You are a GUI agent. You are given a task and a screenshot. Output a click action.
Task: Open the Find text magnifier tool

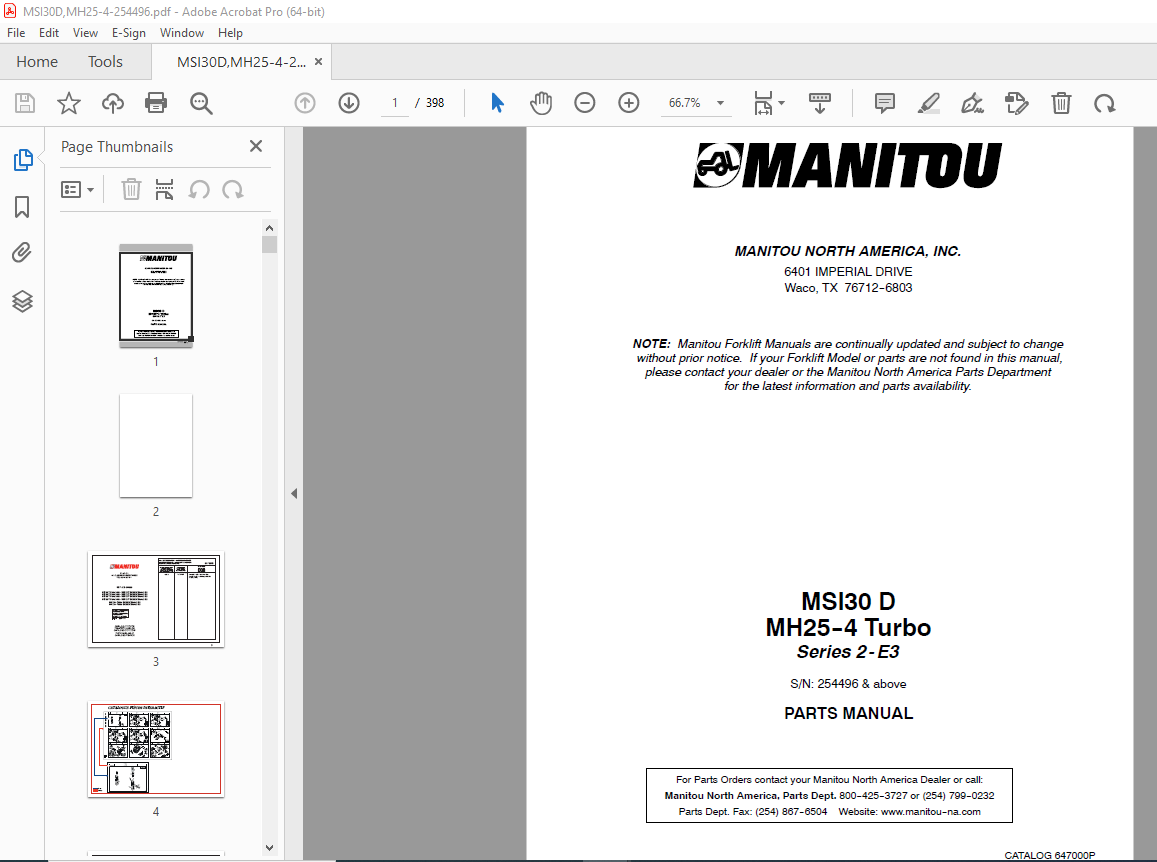[201, 103]
